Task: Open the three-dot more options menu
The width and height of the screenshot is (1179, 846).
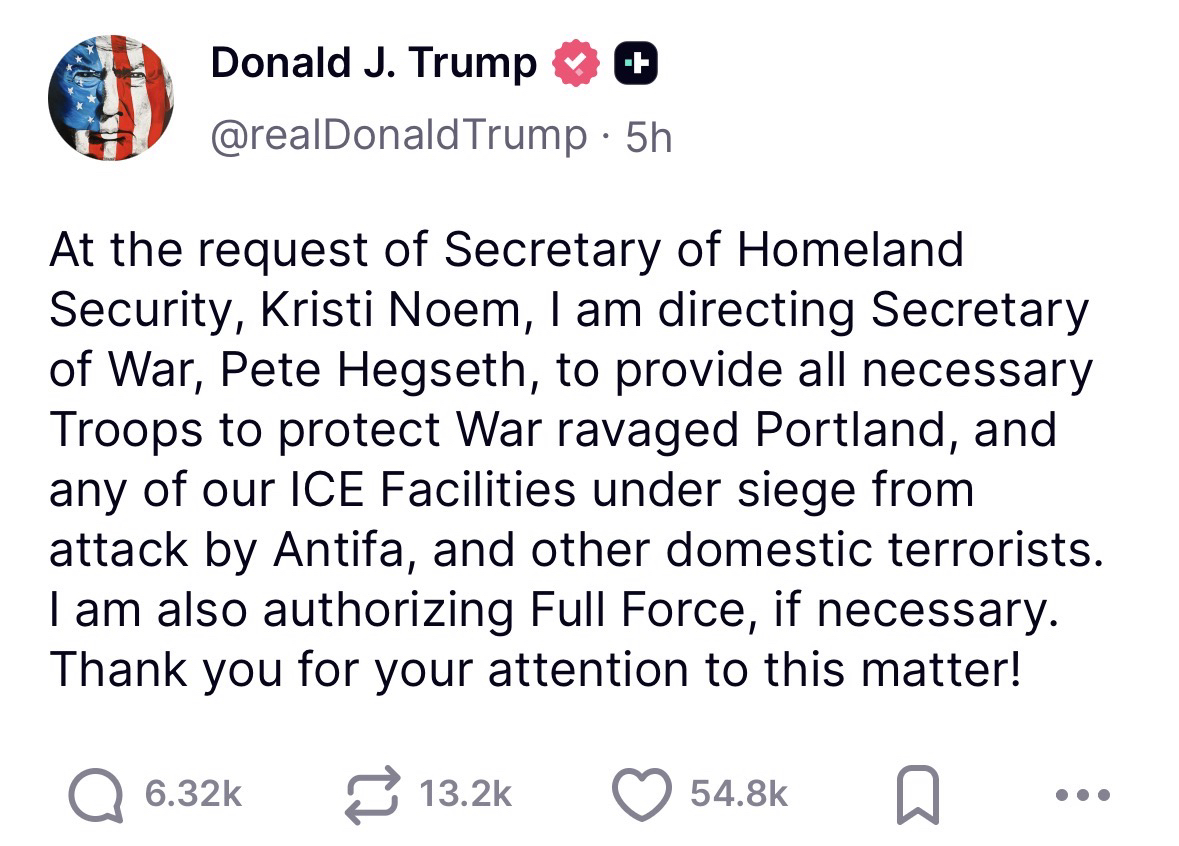Action: pos(1082,796)
